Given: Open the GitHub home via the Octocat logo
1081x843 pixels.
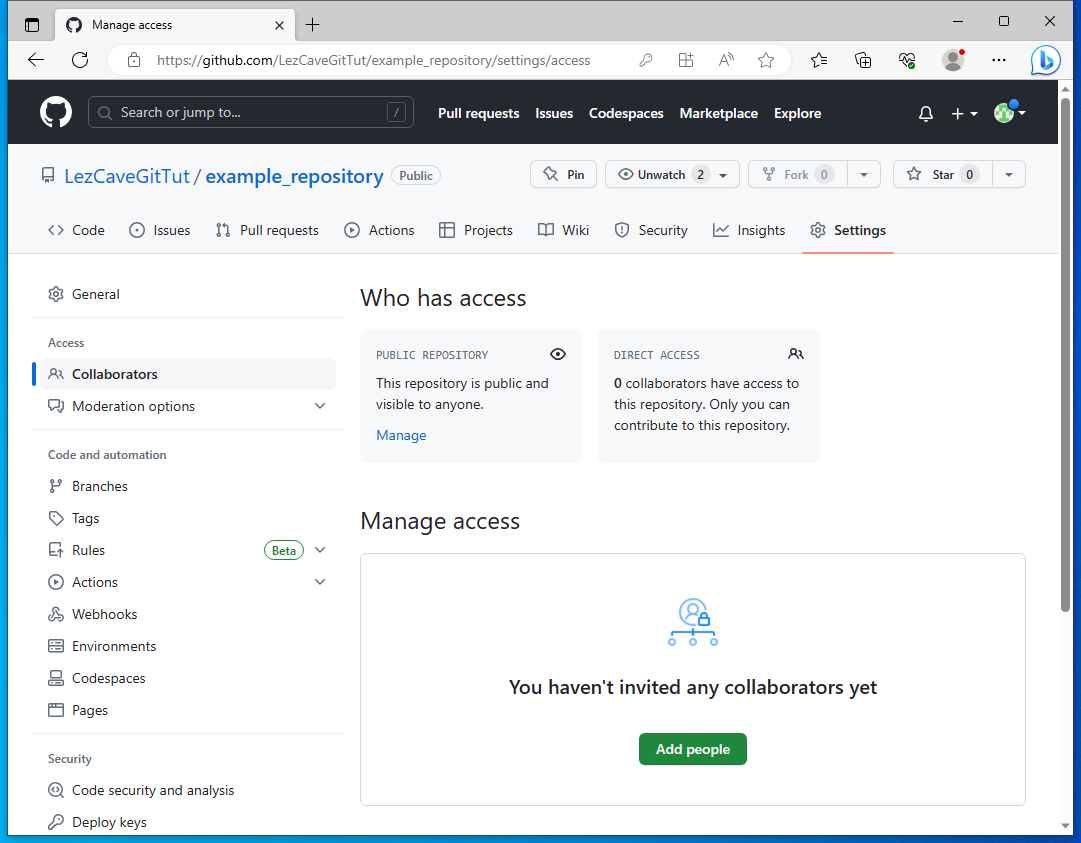Looking at the screenshot, I should [x=55, y=111].
